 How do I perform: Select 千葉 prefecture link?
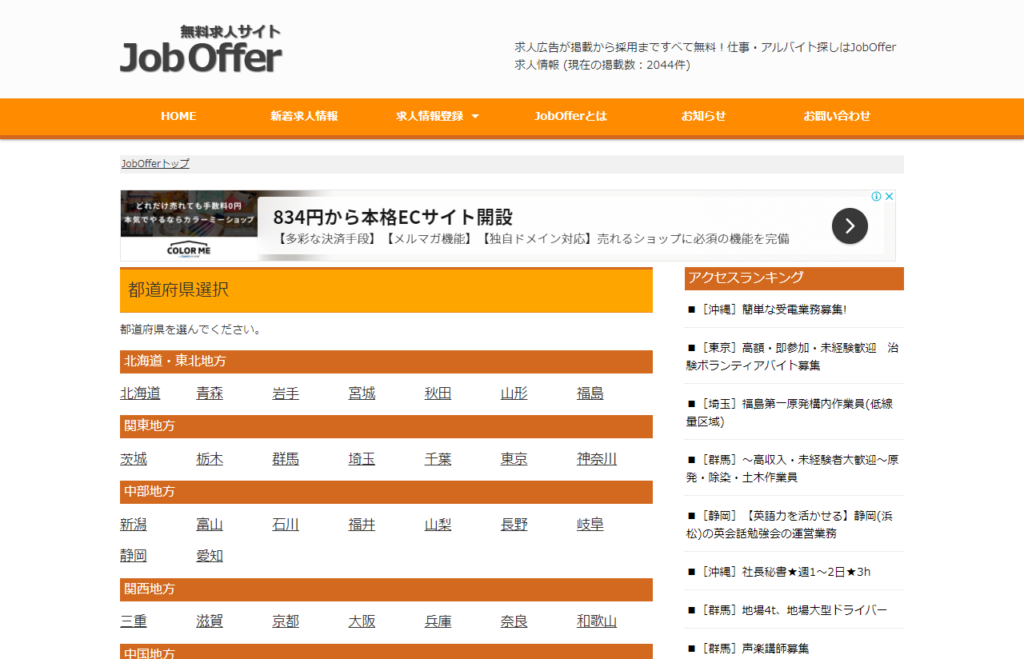coord(438,459)
